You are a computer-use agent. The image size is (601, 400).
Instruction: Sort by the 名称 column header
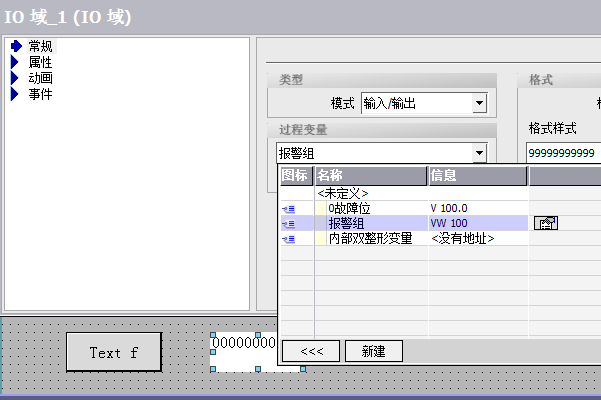click(370, 176)
